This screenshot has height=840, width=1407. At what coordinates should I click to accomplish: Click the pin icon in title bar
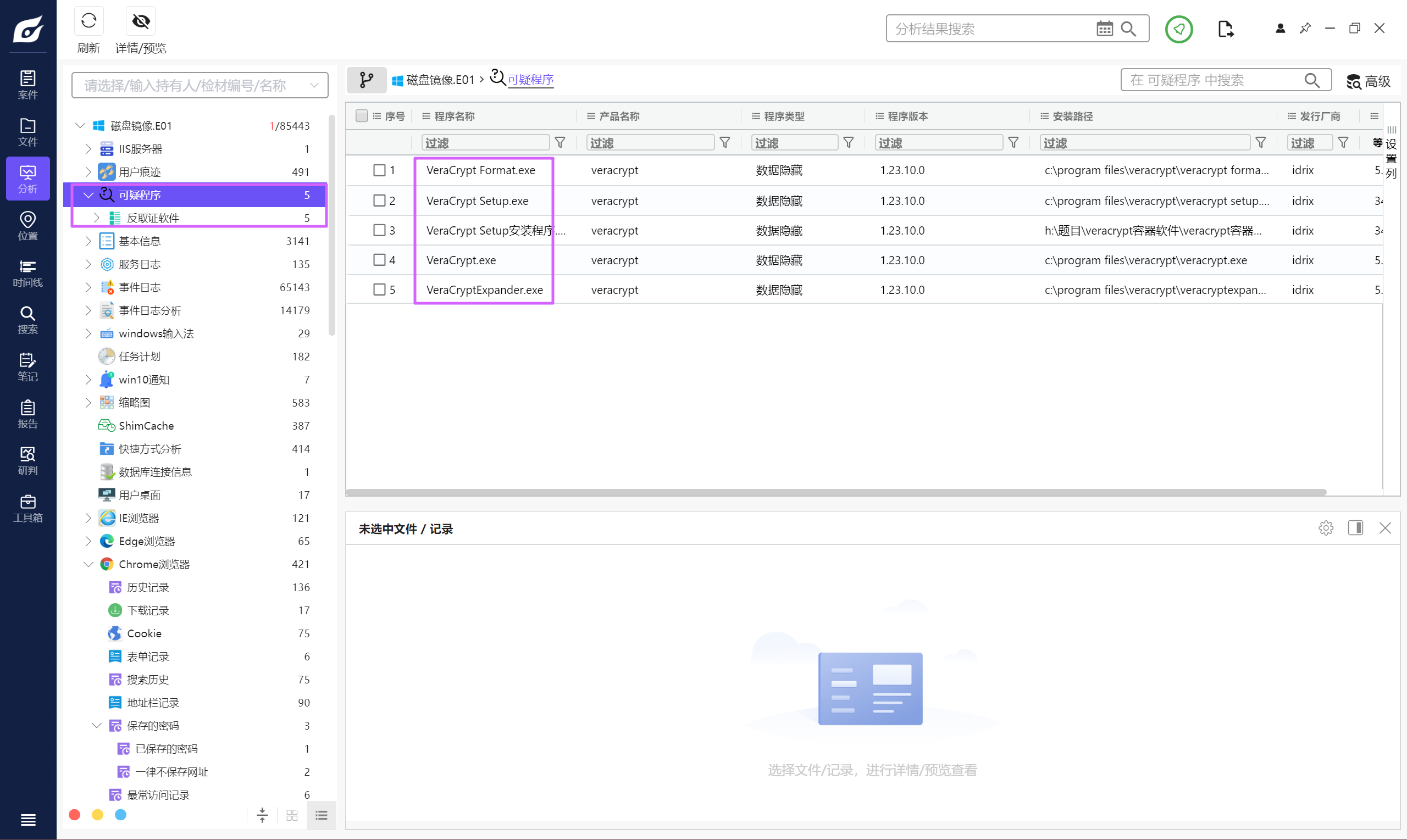[x=1305, y=29]
